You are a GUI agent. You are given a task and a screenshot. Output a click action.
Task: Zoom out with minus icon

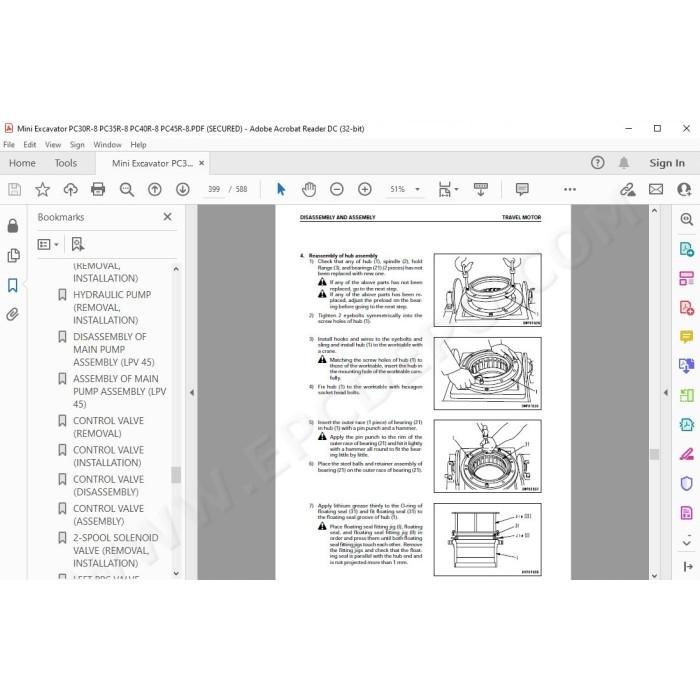[337, 189]
